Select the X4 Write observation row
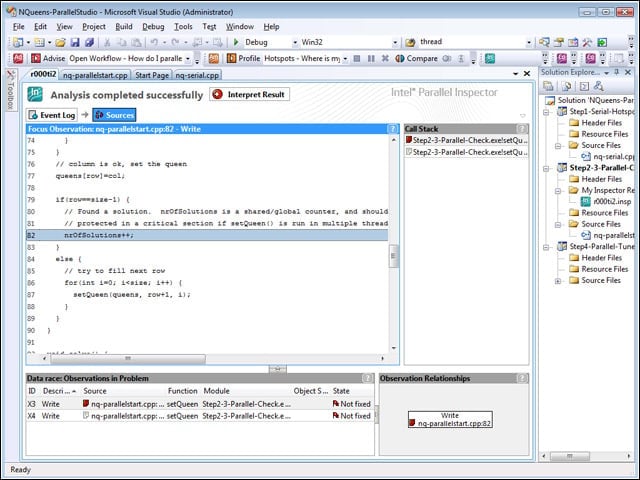The width and height of the screenshot is (640, 480). coord(200,416)
